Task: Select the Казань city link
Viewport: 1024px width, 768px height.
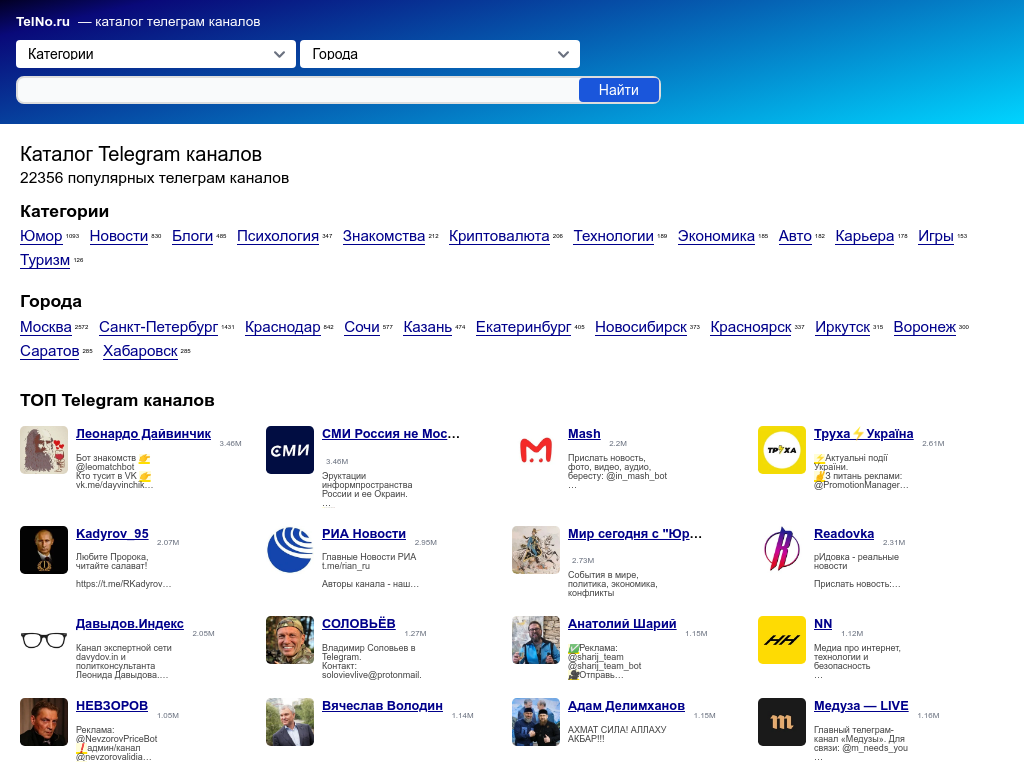Action: pos(428,327)
